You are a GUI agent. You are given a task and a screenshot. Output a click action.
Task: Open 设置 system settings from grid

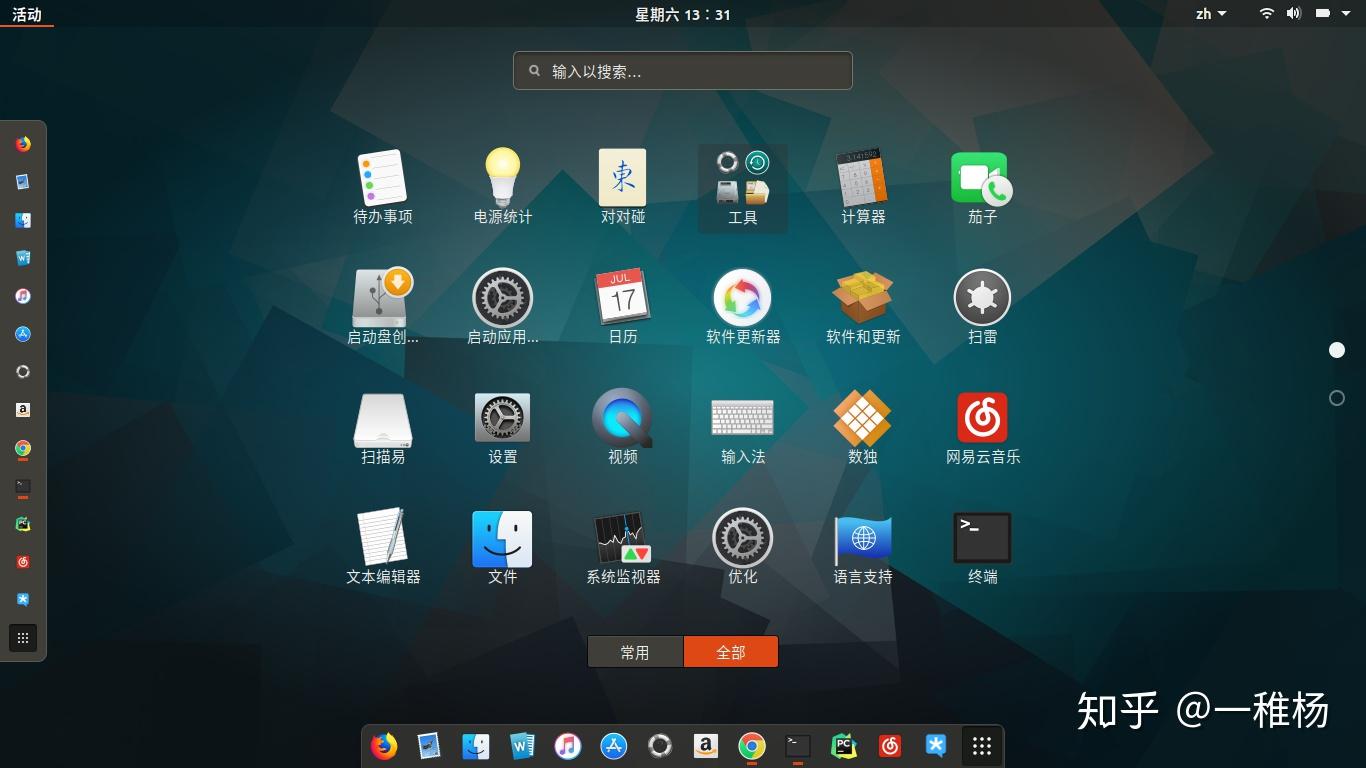tap(503, 427)
